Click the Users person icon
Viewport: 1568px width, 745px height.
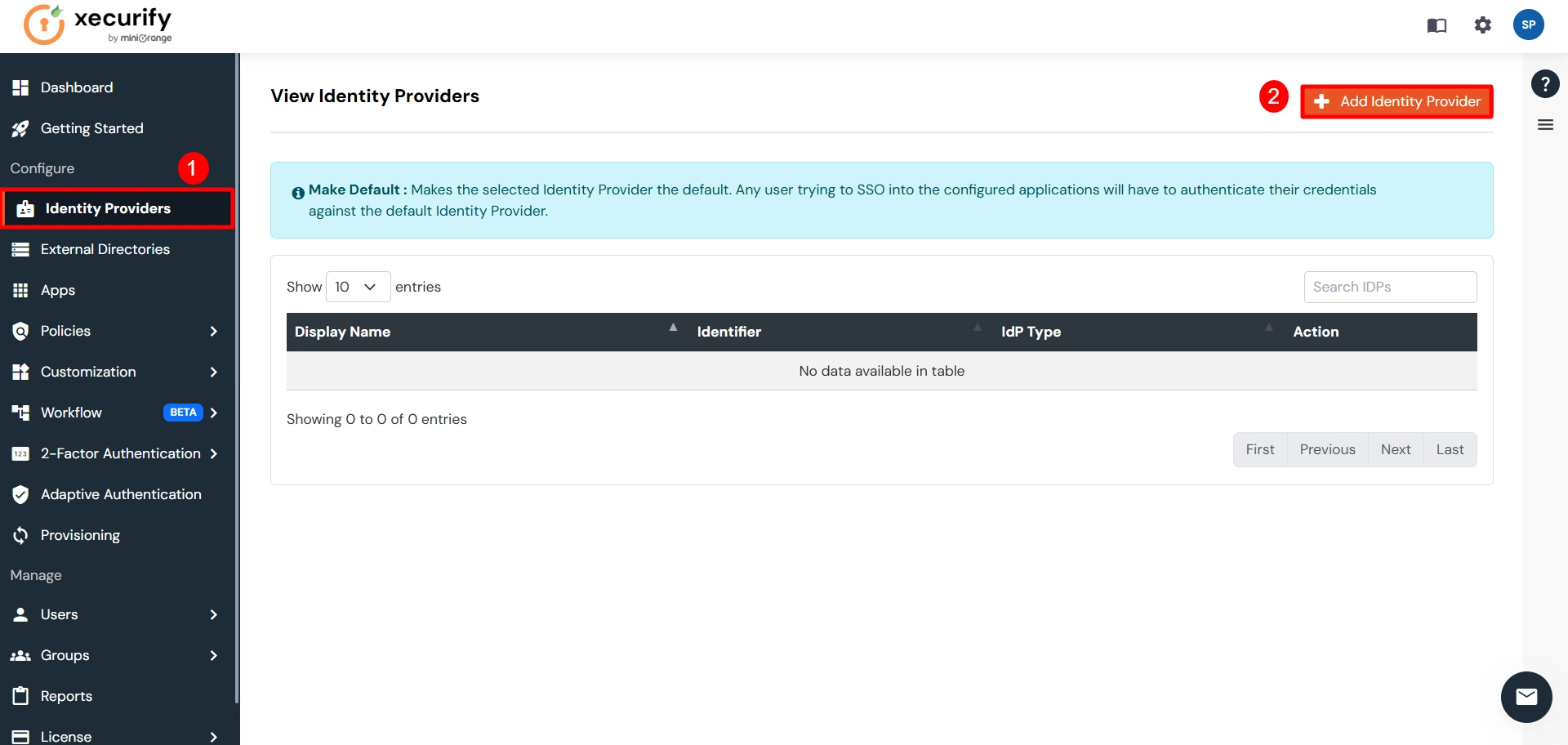(20, 614)
